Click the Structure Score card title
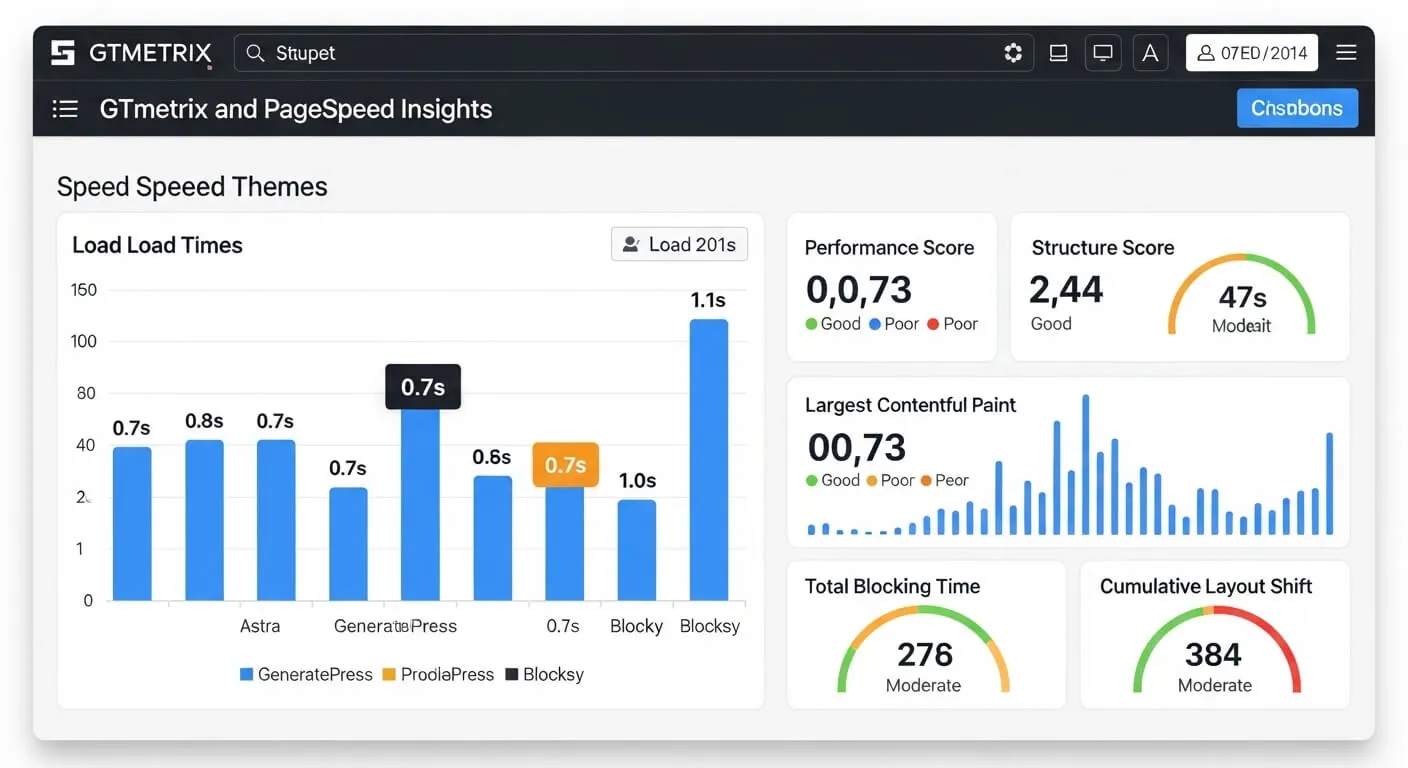The image size is (1408, 768). (1103, 248)
